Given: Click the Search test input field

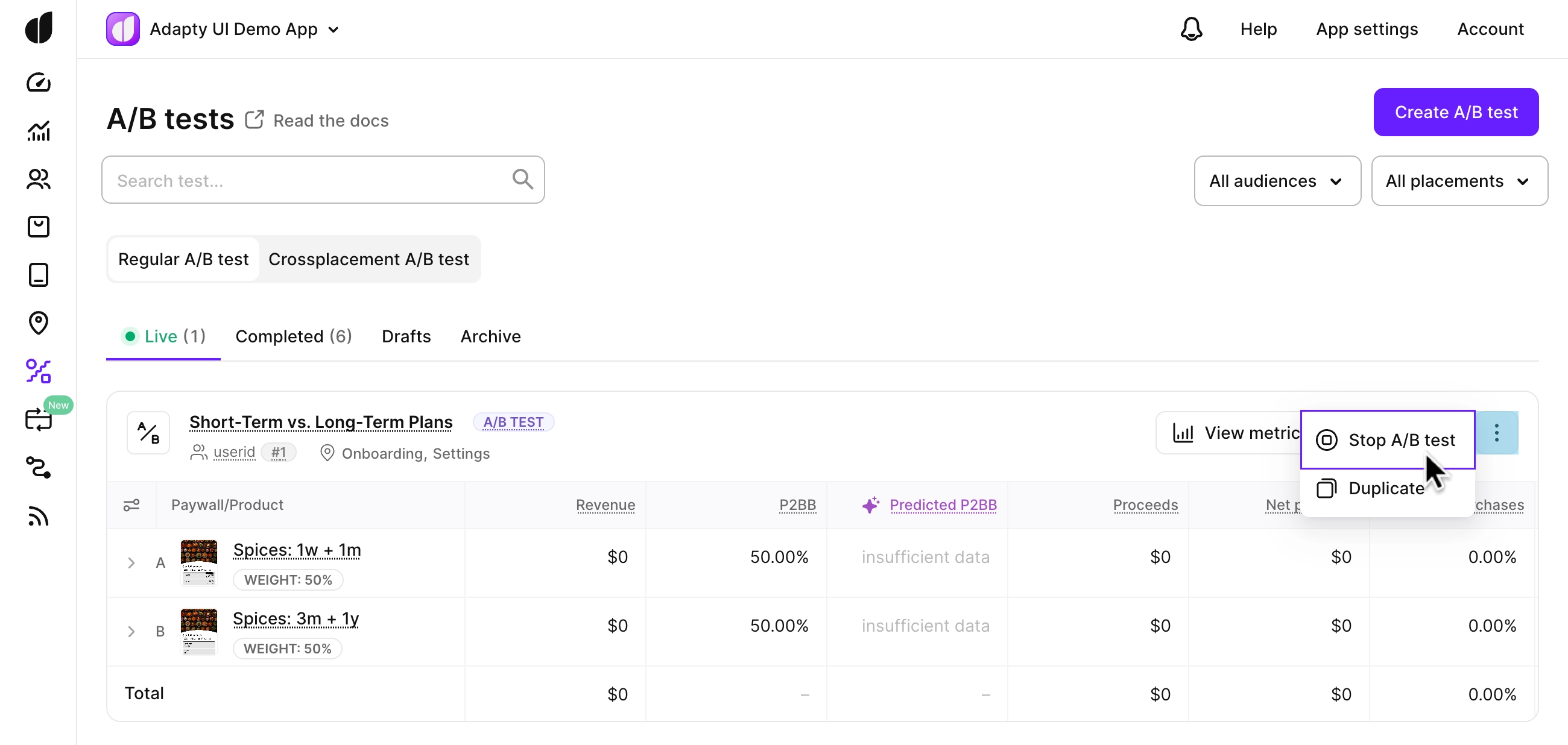Looking at the screenshot, I should (x=311, y=181).
